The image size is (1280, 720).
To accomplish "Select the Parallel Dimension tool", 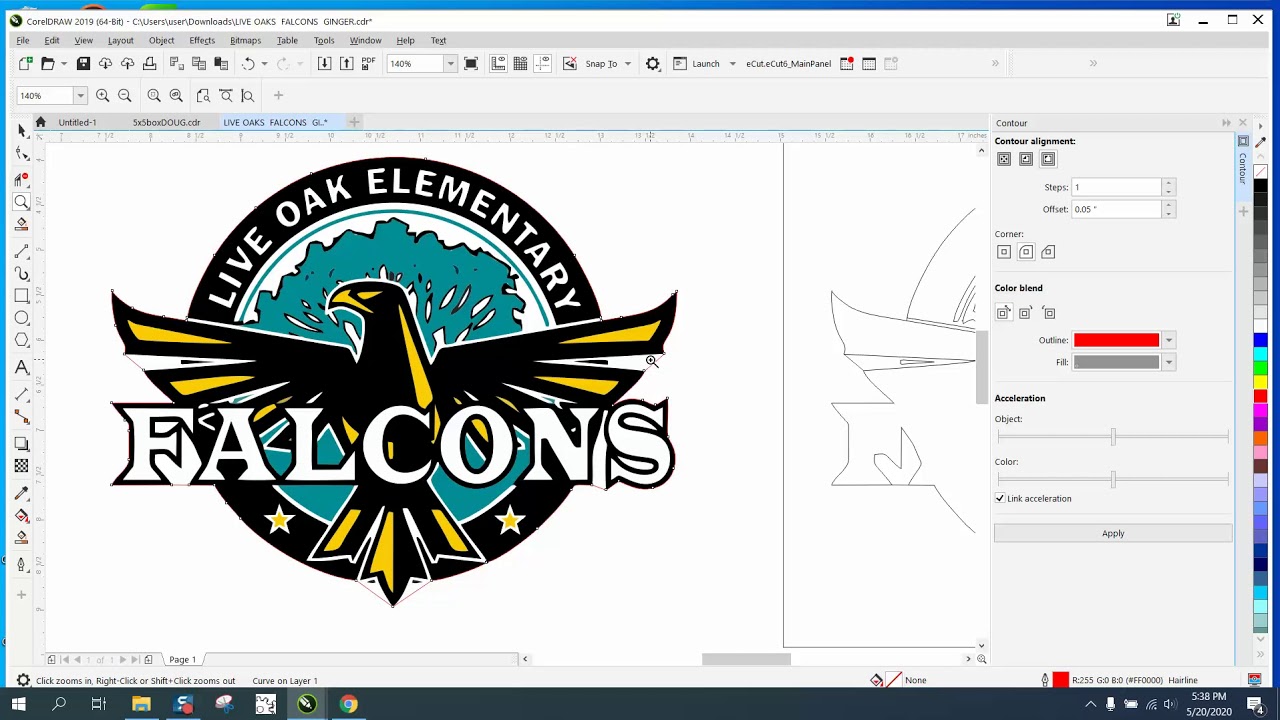I will pos(22,393).
